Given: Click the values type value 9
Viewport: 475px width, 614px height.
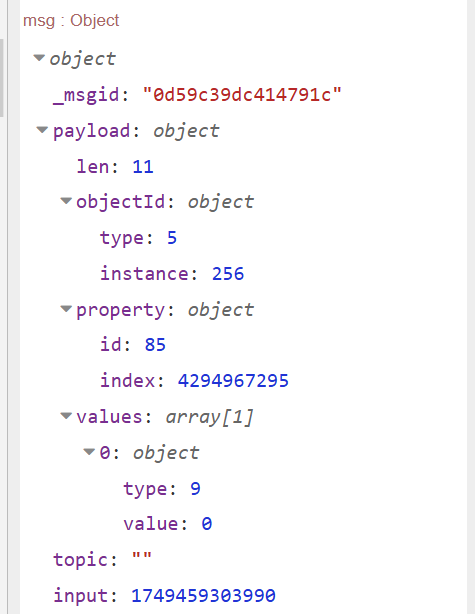Looking at the screenshot, I should click(x=195, y=488).
